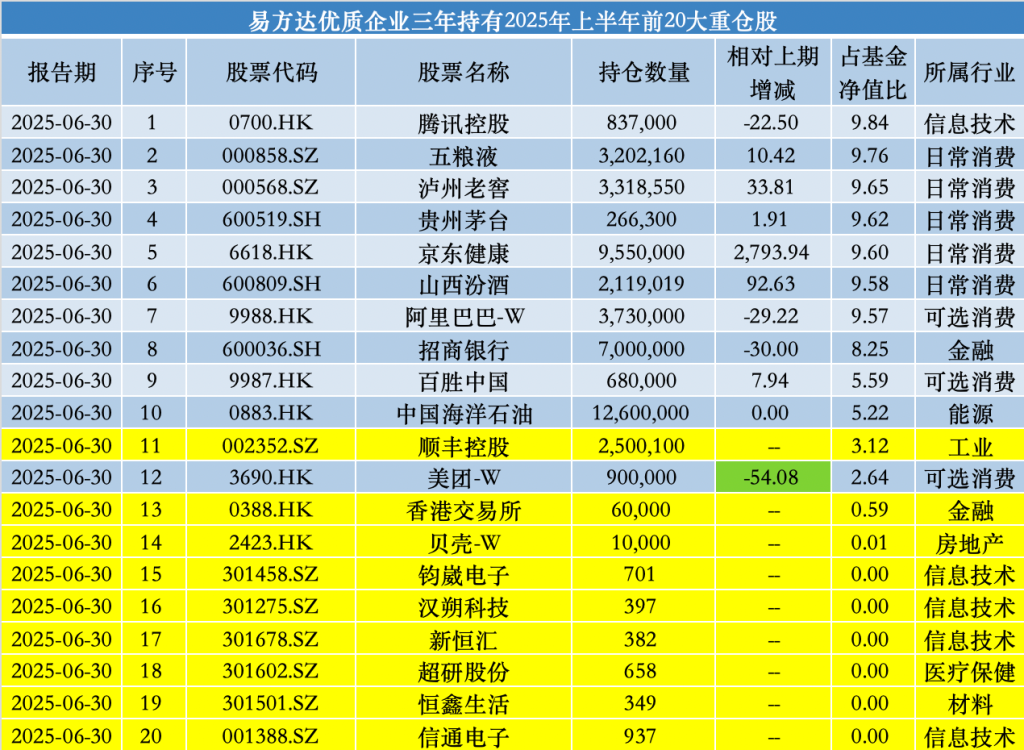Viewport: 1024px width, 750px height.
Task: Click change value -22.50
Action: click(x=771, y=122)
